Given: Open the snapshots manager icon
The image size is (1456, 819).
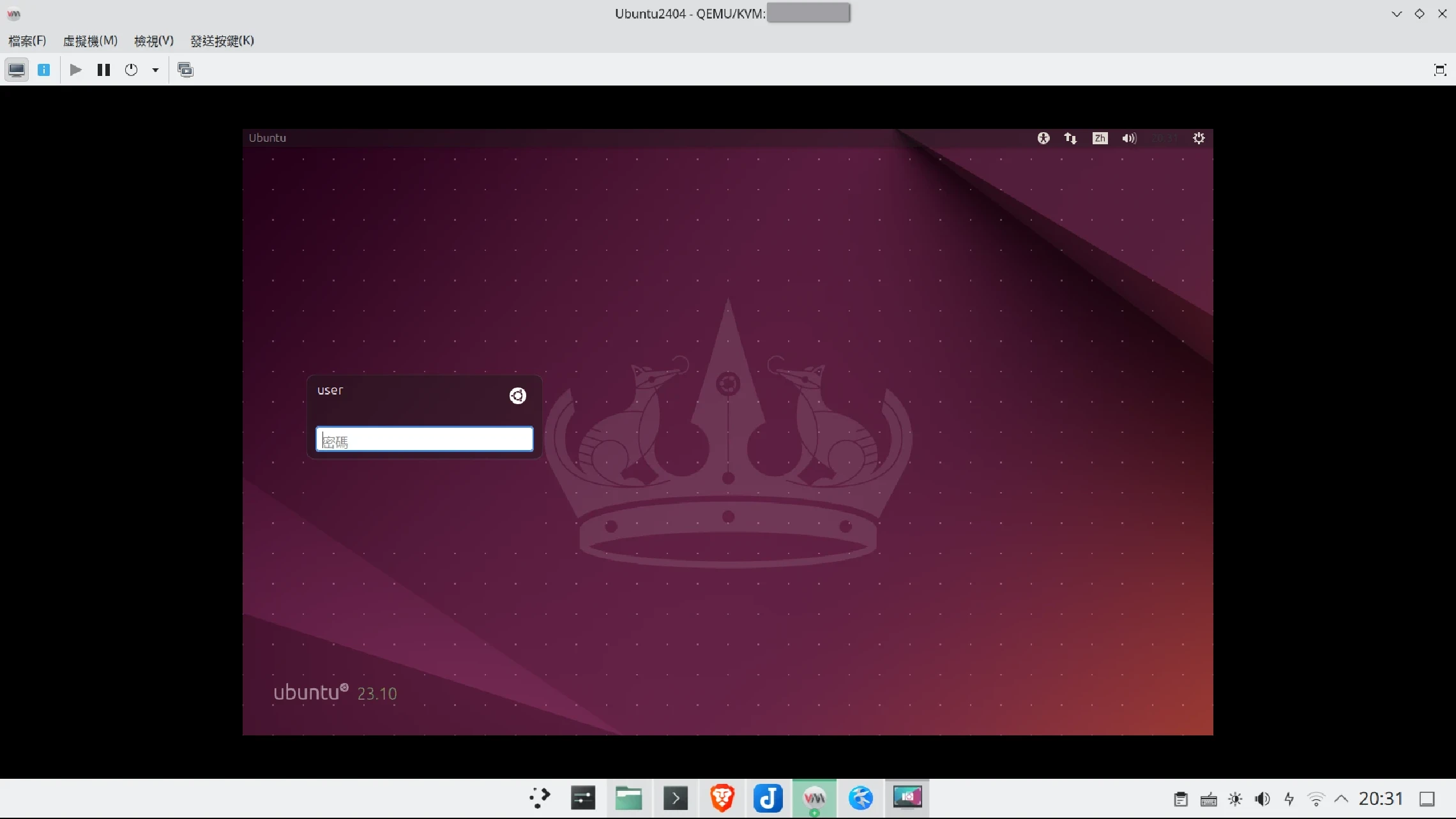Looking at the screenshot, I should (185, 70).
